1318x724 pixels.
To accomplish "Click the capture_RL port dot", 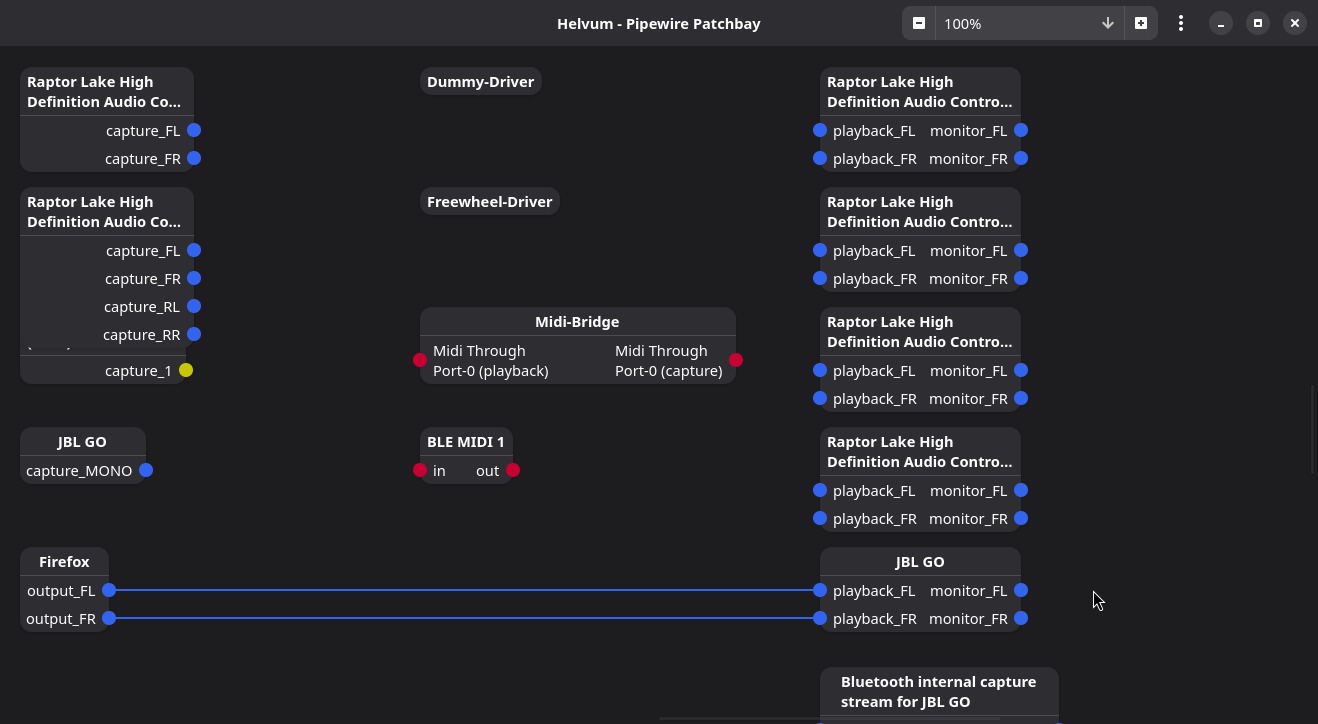I will (x=194, y=306).
